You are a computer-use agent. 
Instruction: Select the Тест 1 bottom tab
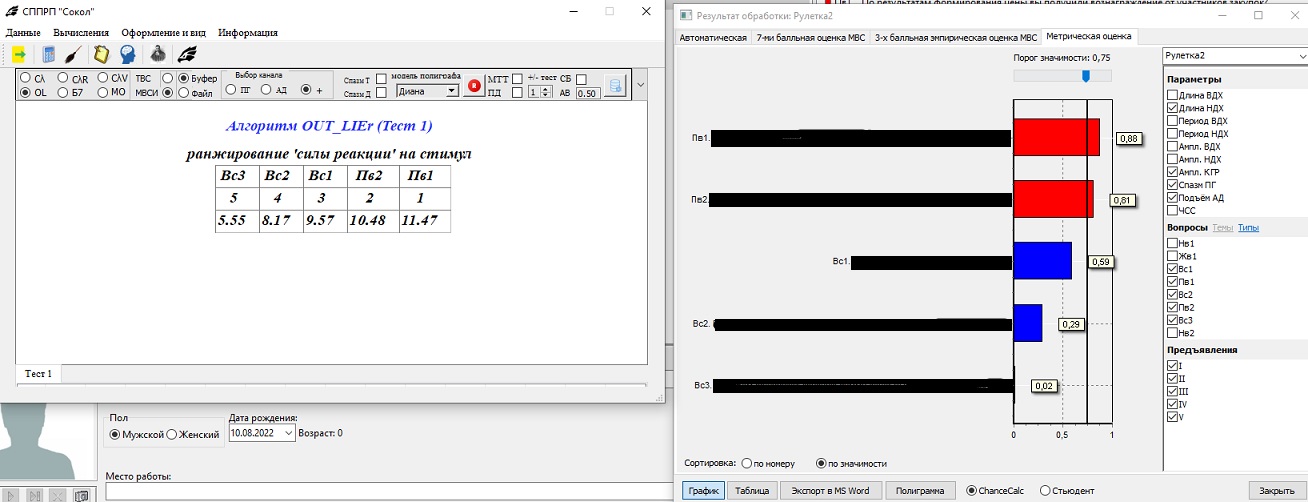(39, 373)
